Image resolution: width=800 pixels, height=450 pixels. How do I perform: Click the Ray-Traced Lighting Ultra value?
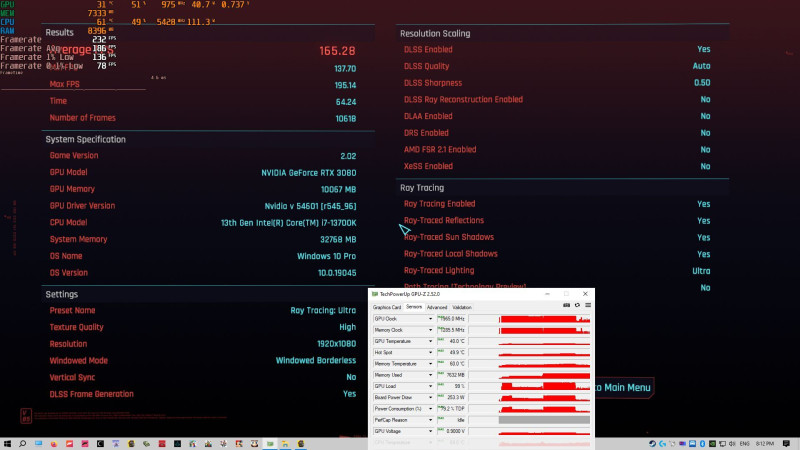pos(701,271)
